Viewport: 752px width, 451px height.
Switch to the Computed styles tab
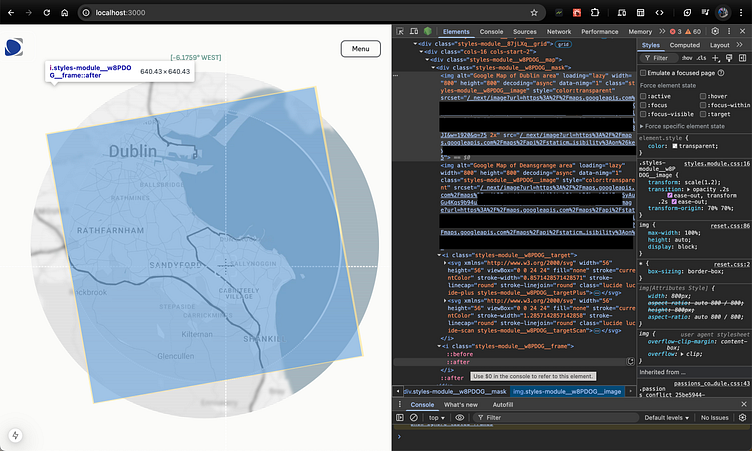[x=685, y=45]
